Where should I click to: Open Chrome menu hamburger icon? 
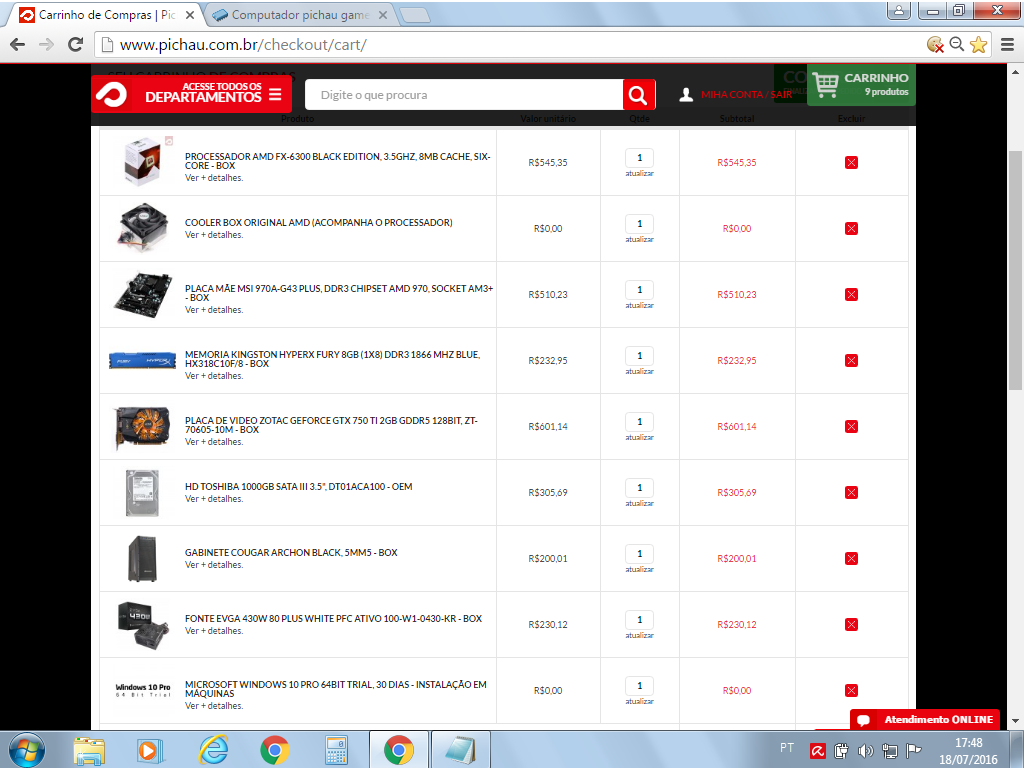(1008, 44)
